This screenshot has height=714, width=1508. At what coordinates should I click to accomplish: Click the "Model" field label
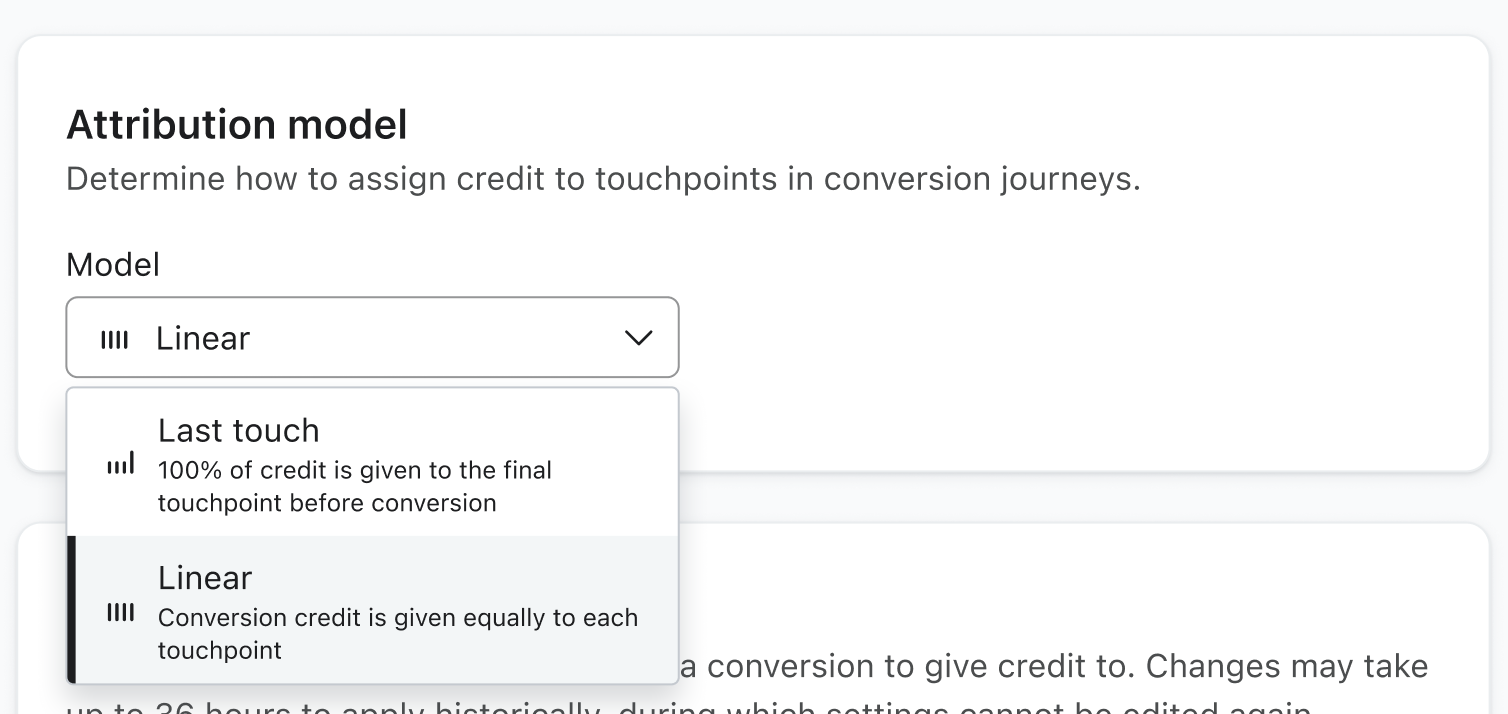pos(113,265)
